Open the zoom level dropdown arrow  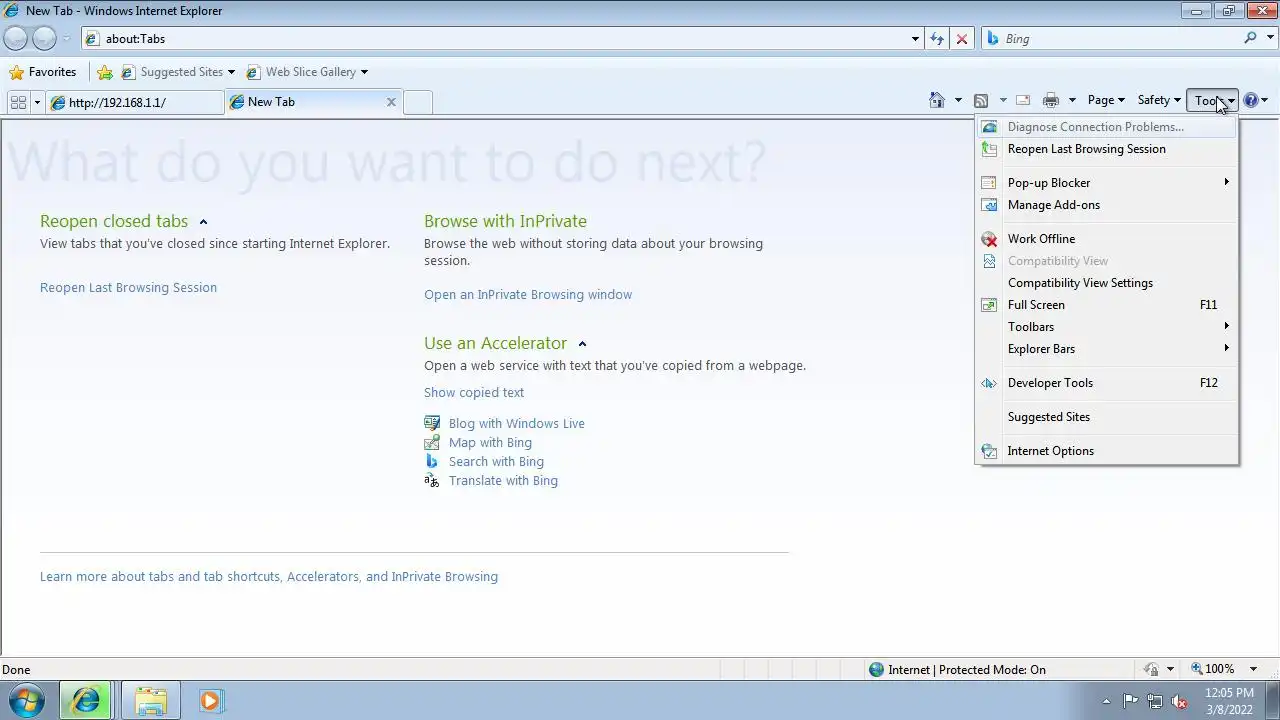click(1254, 669)
